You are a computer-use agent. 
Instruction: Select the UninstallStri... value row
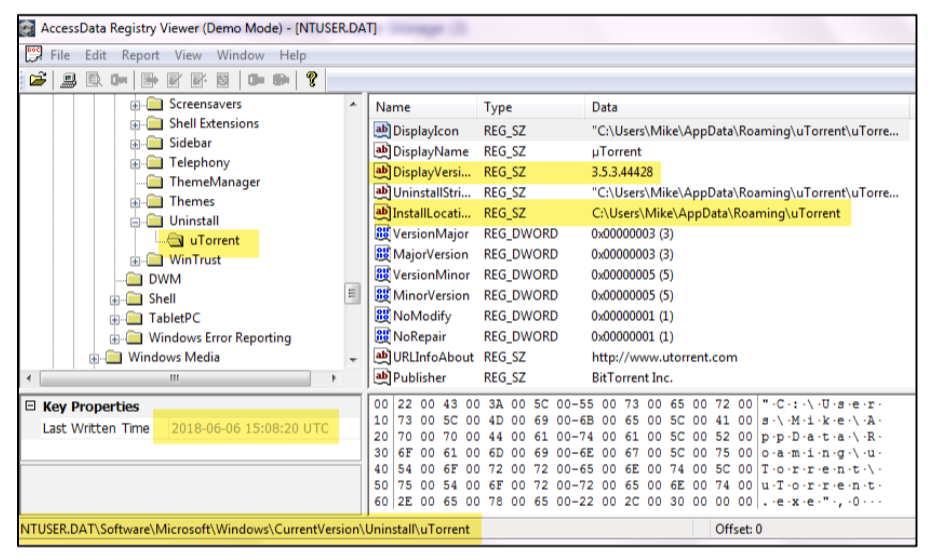[641, 192]
